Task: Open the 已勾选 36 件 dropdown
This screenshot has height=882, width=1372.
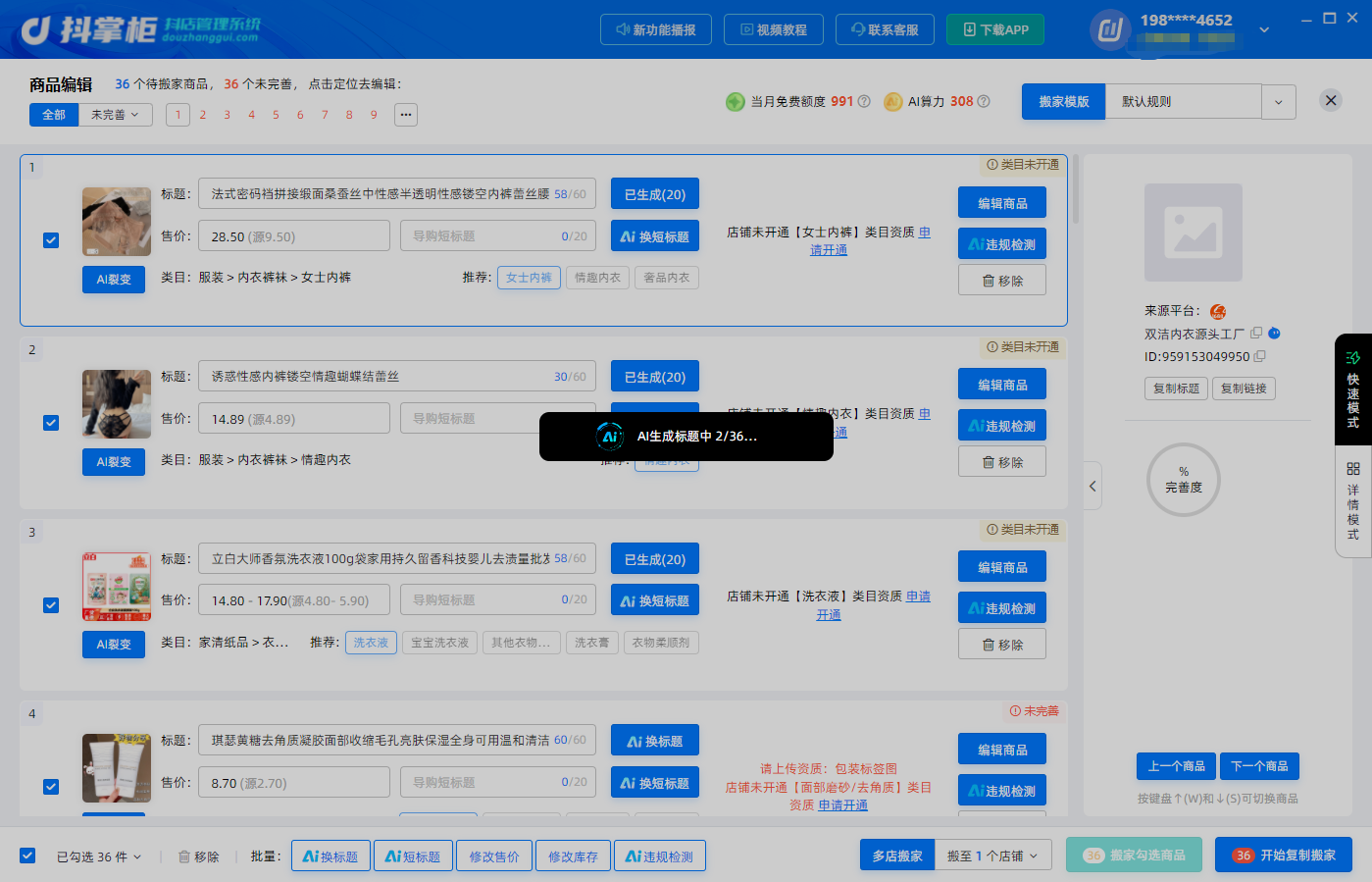Action: (99, 856)
